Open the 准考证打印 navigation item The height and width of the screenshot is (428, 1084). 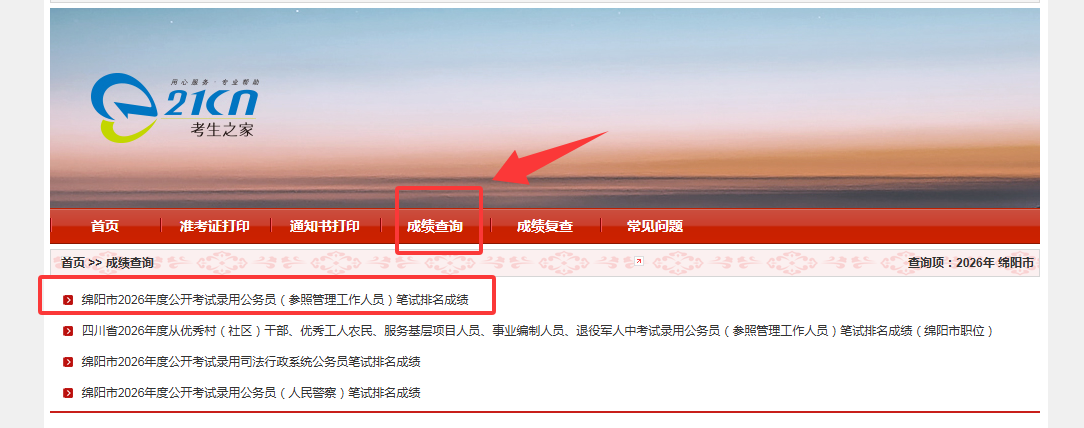pyautogui.click(x=214, y=226)
